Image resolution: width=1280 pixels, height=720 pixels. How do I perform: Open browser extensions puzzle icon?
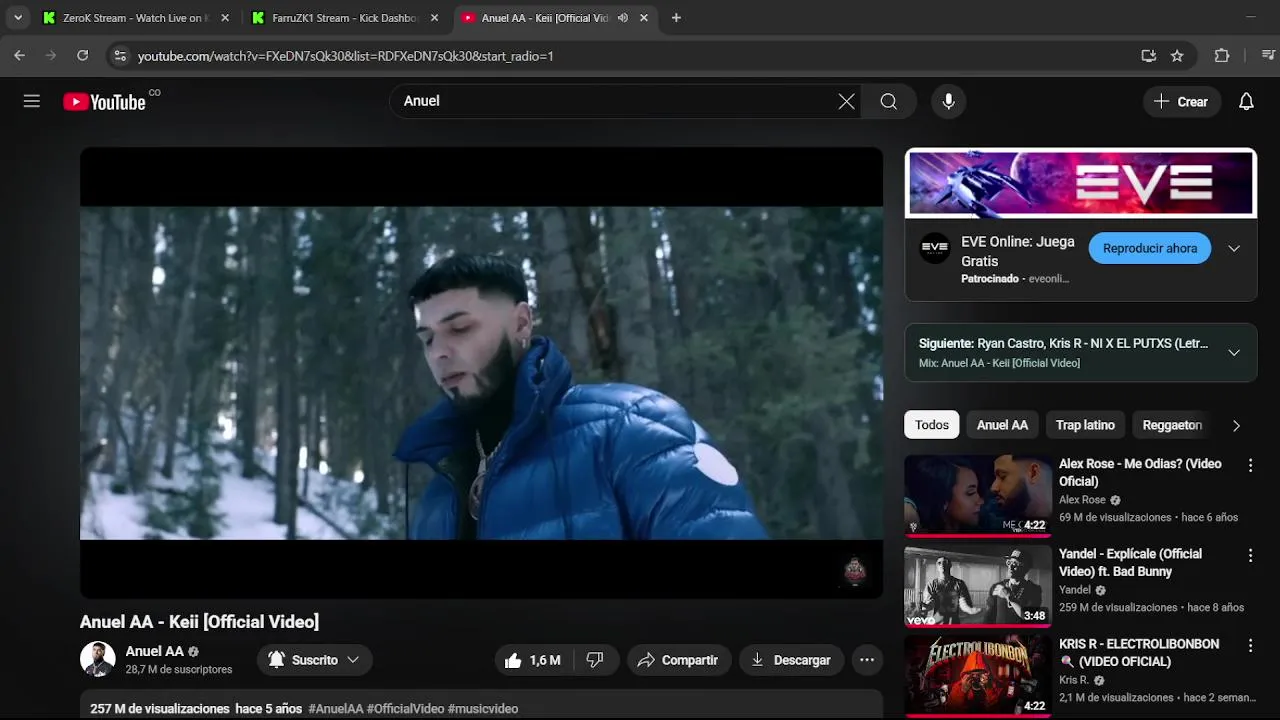1222,56
